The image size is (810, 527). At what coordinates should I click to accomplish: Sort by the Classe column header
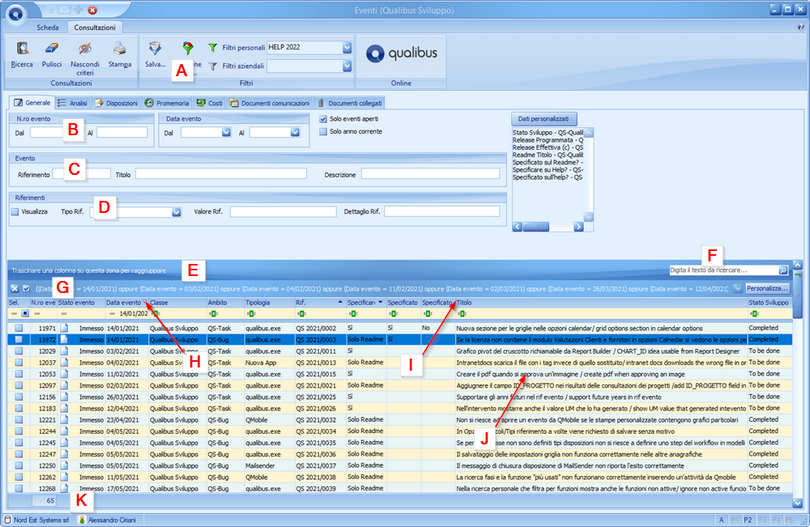(177, 302)
